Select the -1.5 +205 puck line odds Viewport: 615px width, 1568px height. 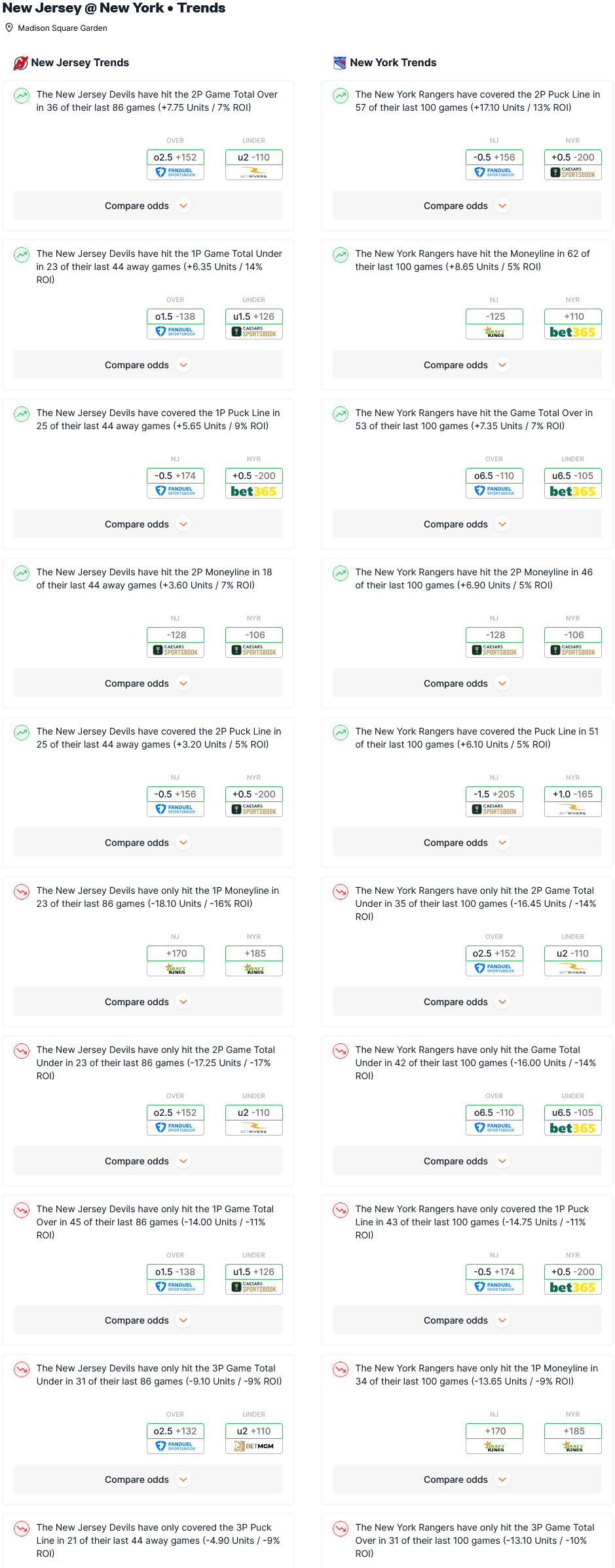pyautogui.click(x=494, y=794)
